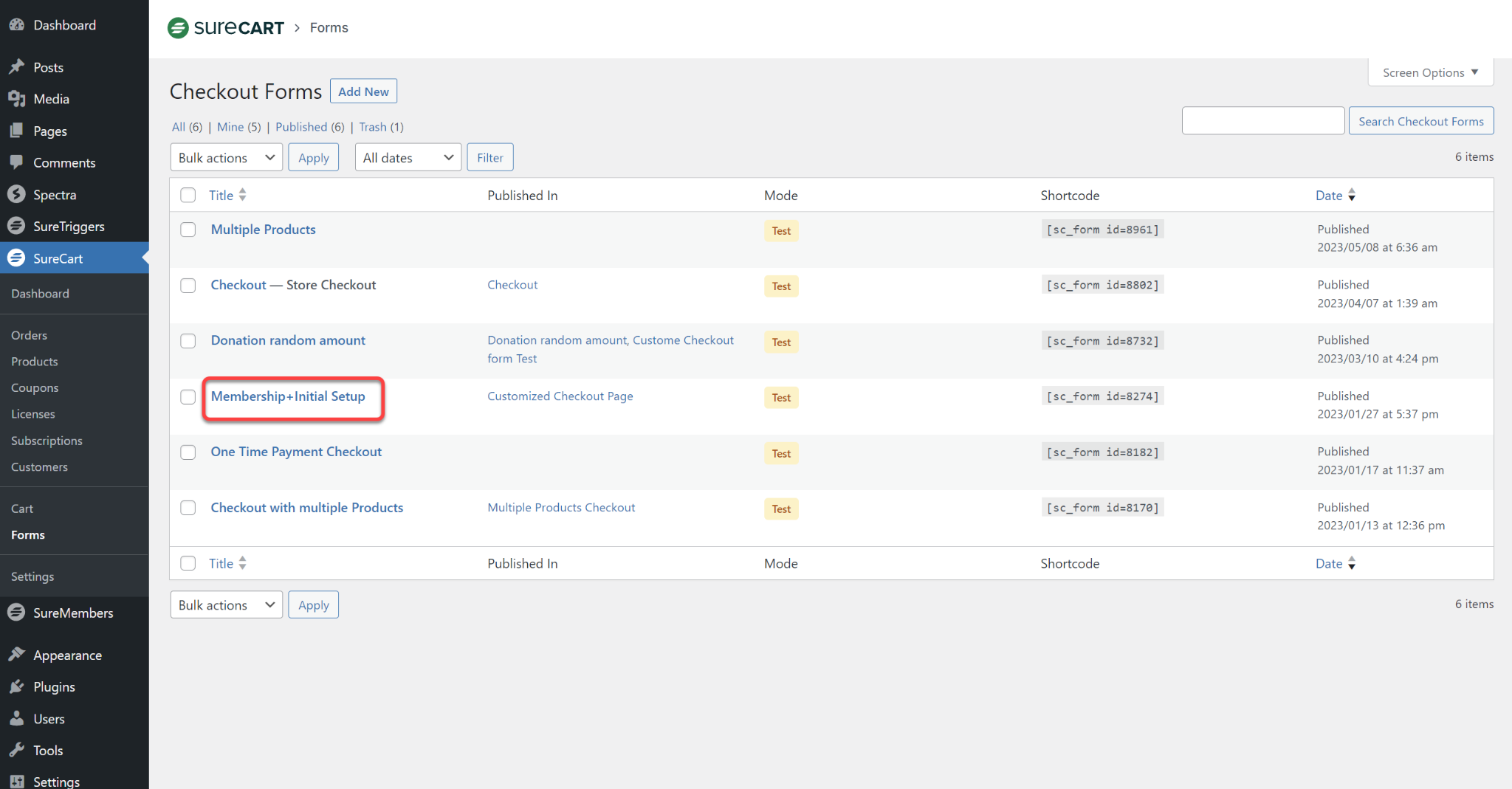Switch to the Trash forms view
Screen dimensions: 1512x789
[373, 127]
